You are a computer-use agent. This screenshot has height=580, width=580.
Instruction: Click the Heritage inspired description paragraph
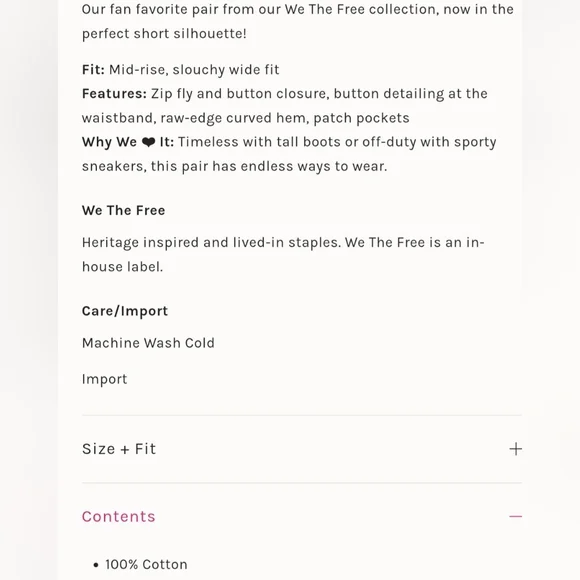(283, 254)
